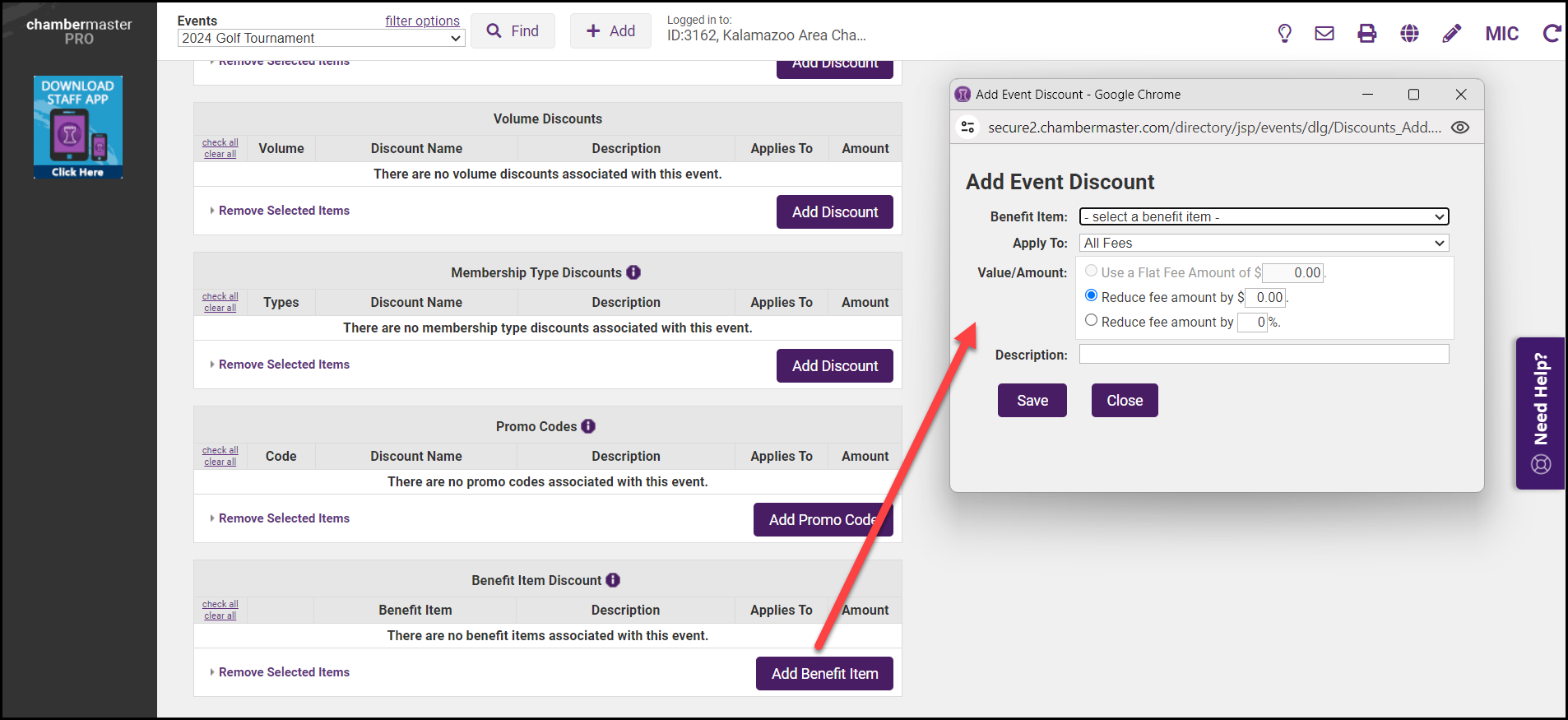The image size is (1568, 720).
Task: Select Use a Flat Fee Amount radio
Action: (1091, 271)
